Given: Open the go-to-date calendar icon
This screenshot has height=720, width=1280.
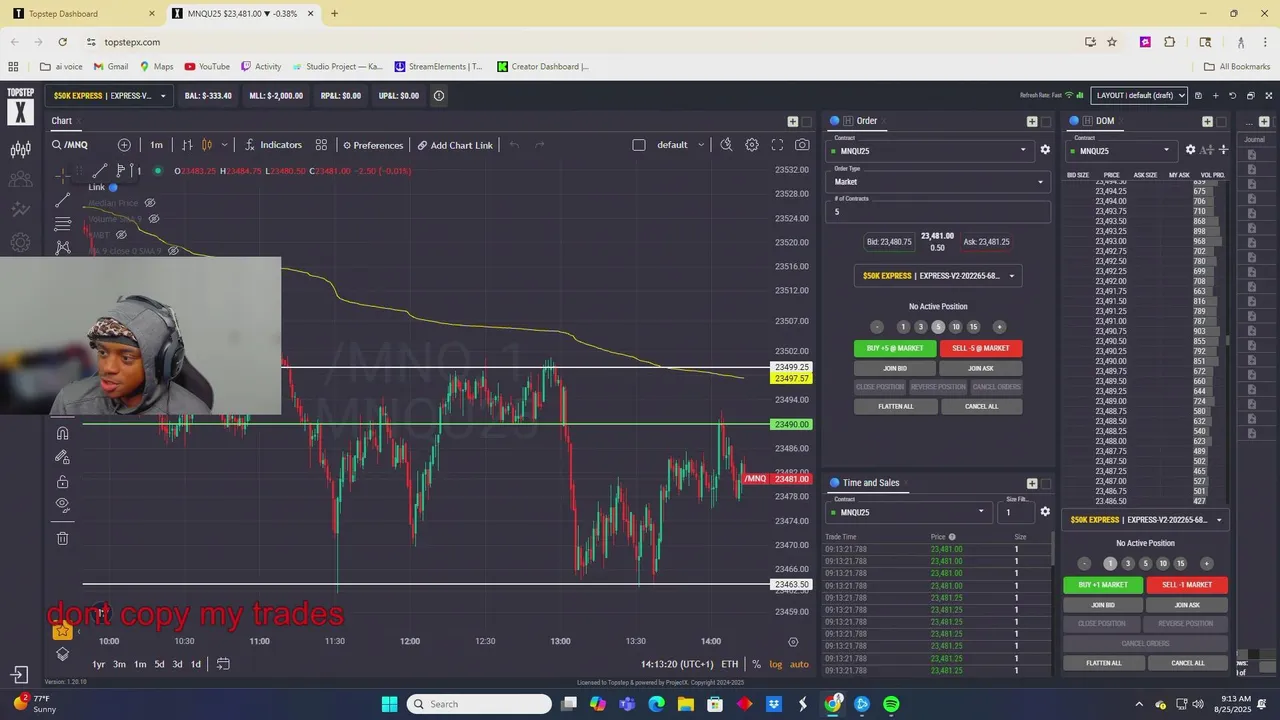Looking at the screenshot, I should pos(223,664).
